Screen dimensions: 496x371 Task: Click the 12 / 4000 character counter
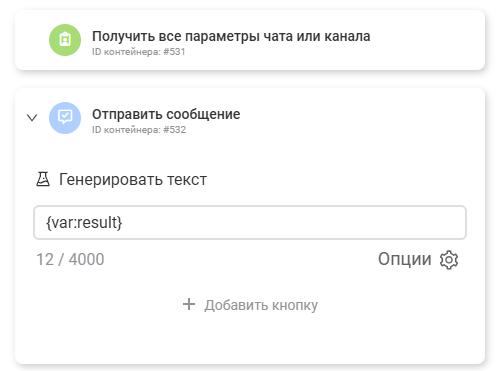pos(70,259)
